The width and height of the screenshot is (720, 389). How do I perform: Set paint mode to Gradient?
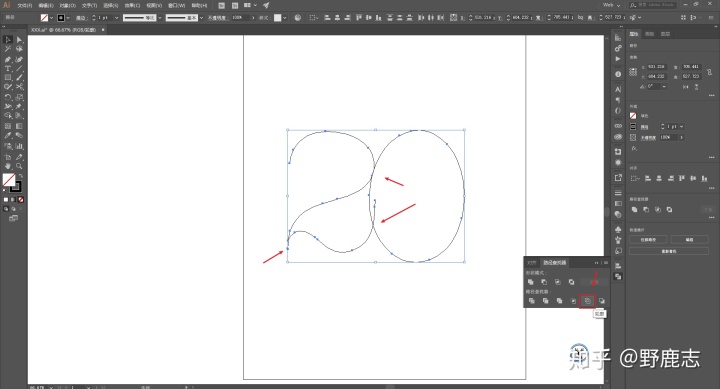(x=13, y=200)
